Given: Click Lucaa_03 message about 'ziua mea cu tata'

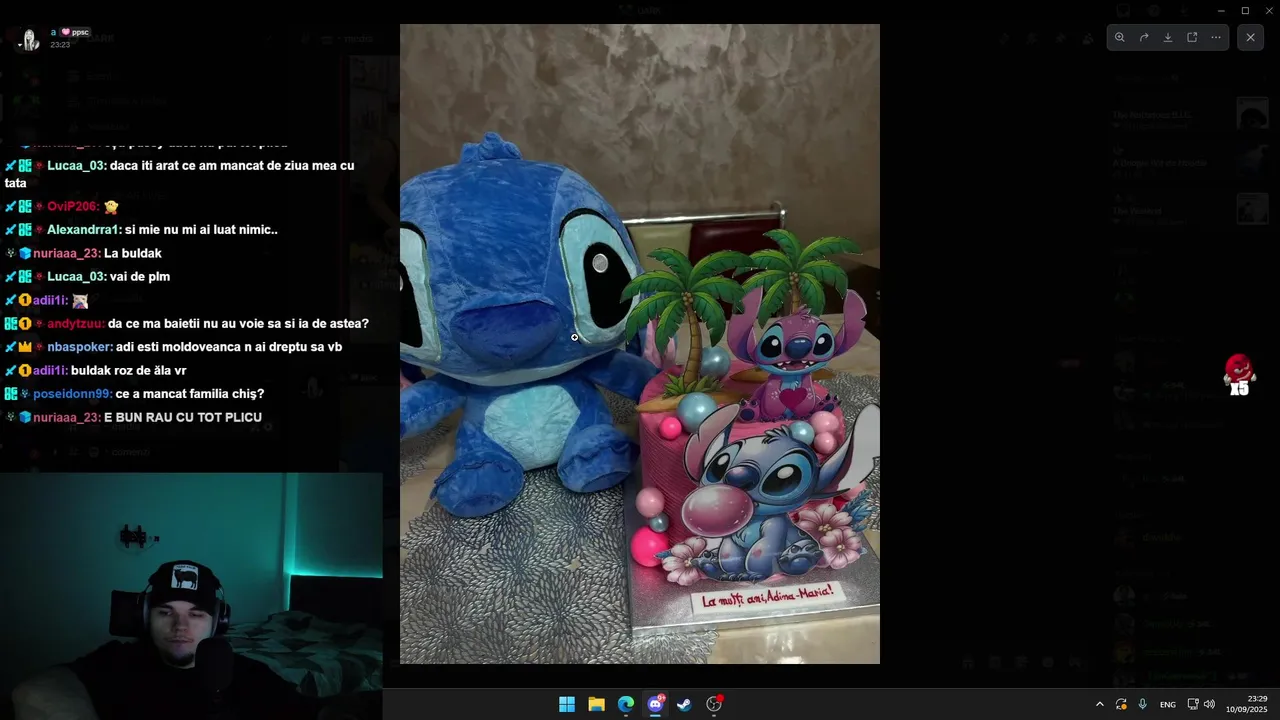Looking at the screenshot, I should coord(180,174).
